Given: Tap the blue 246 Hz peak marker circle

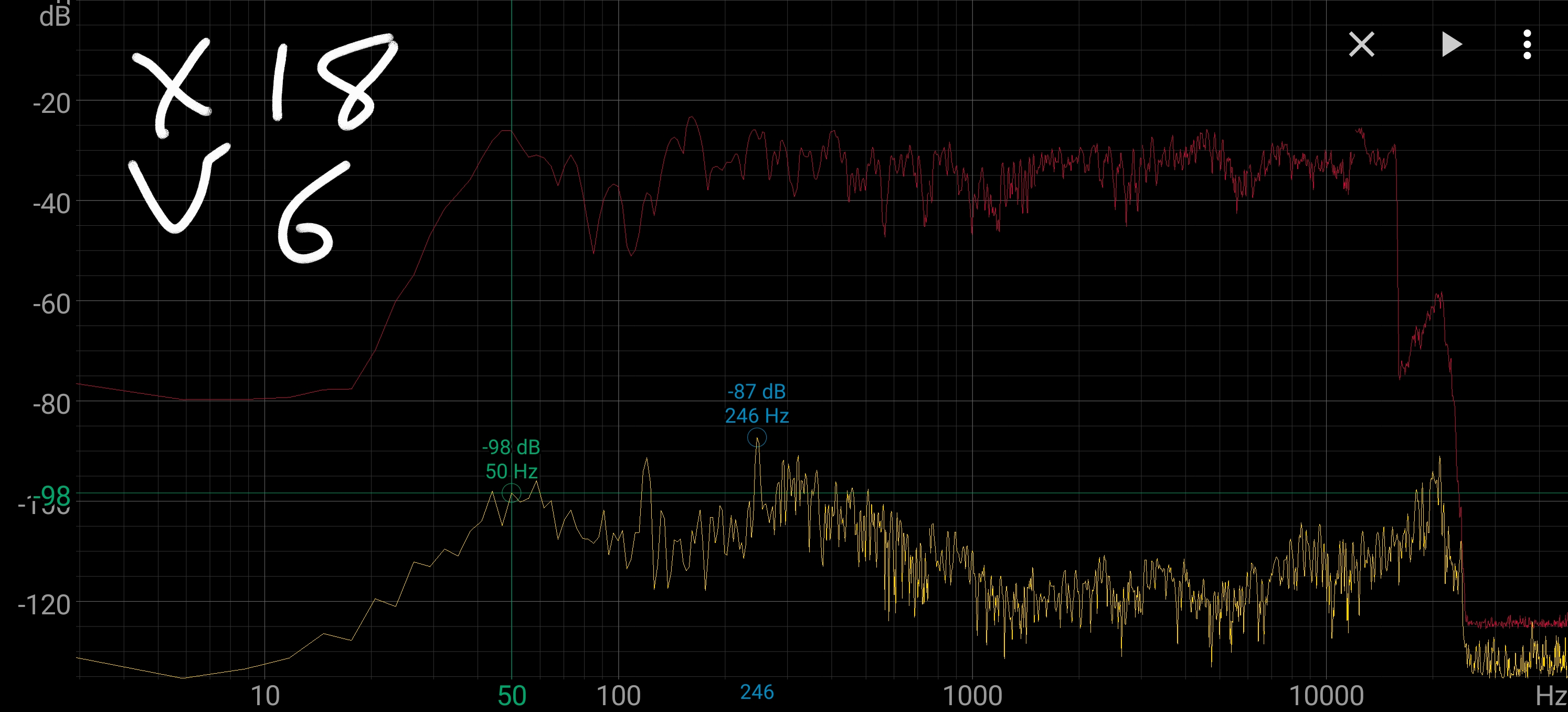Looking at the screenshot, I should click(x=757, y=437).
